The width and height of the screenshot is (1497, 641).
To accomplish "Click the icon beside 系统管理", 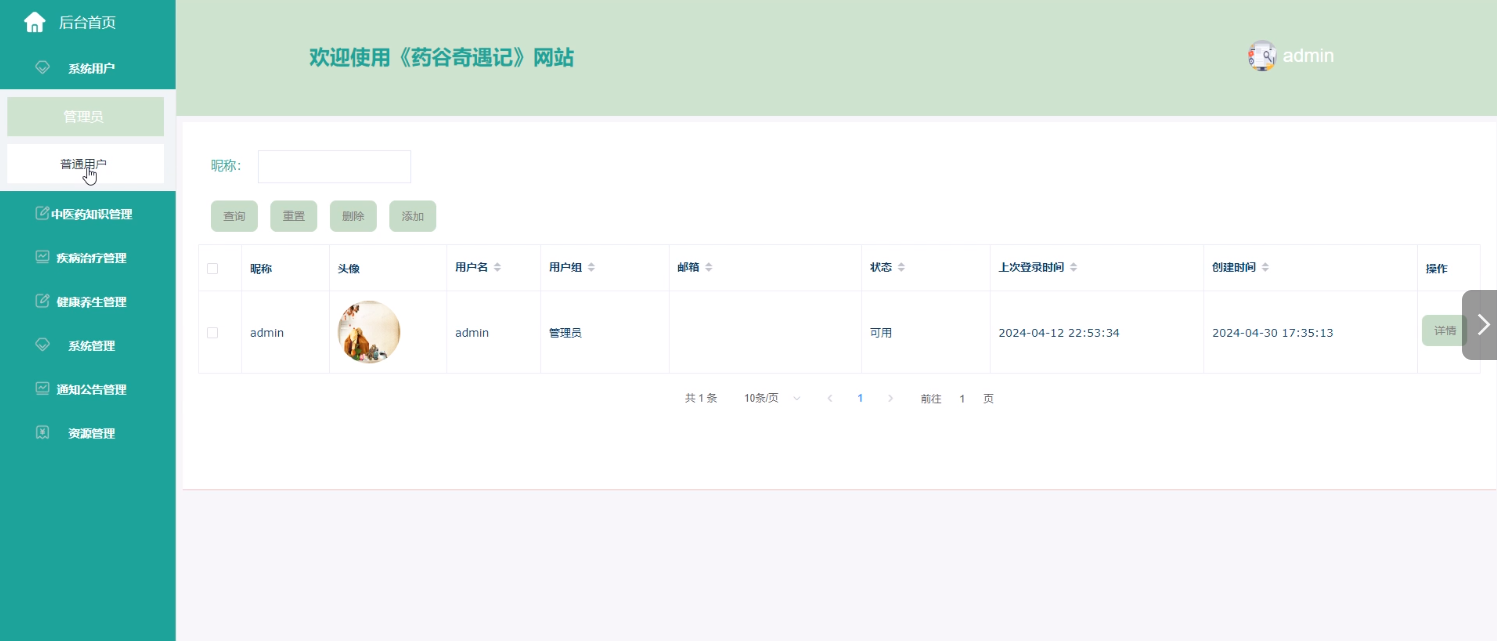I will [x=42, y=345].
